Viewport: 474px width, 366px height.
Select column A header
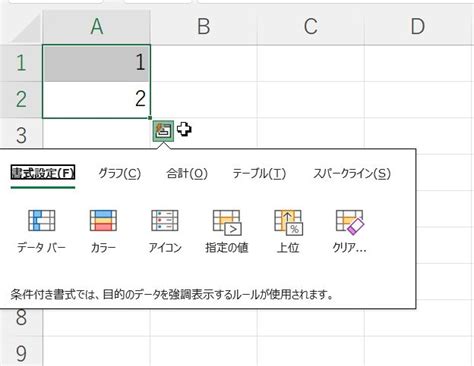click(97, 27)
